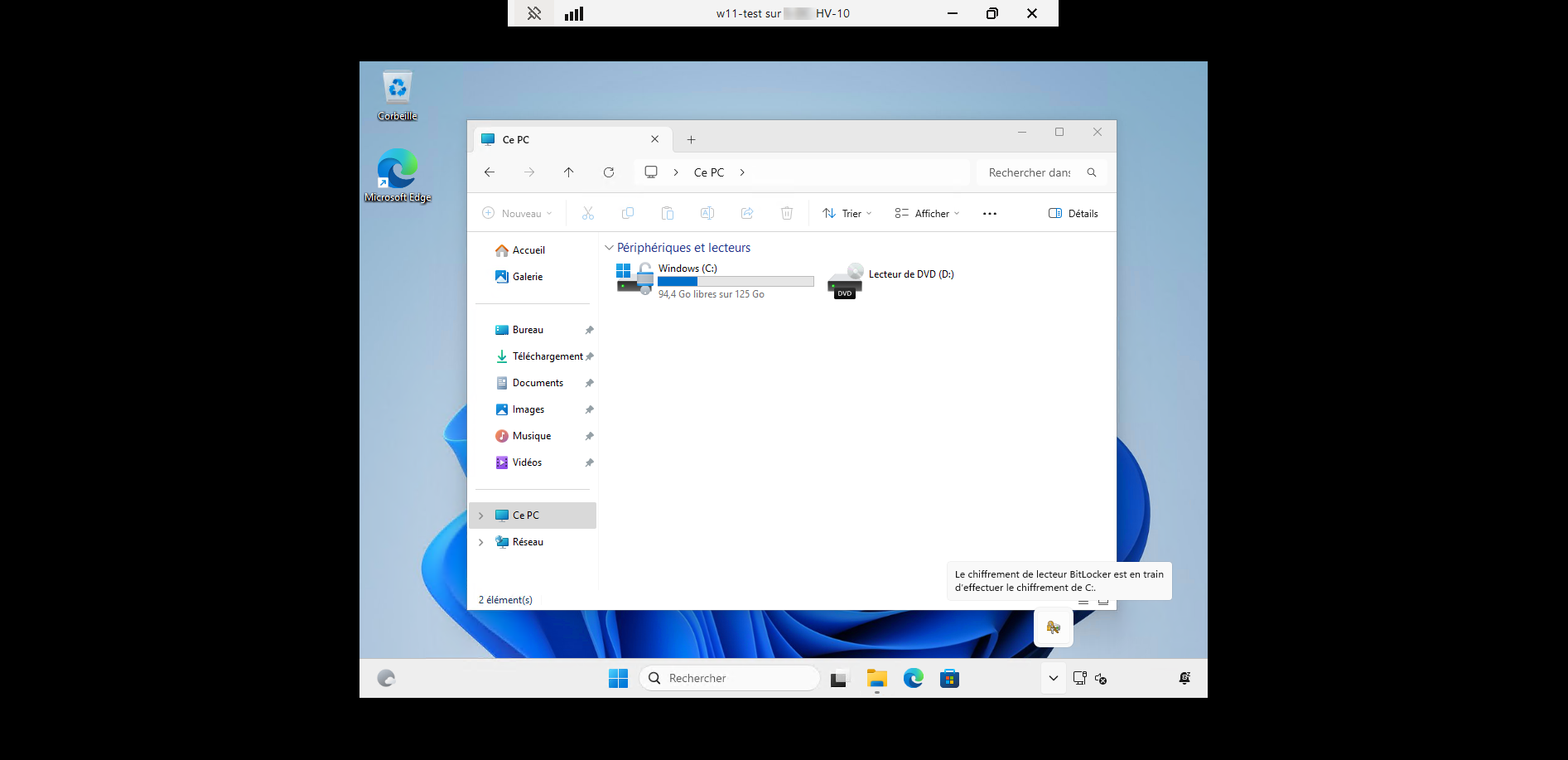Expand the Ce PC tree node

point(481,516)
